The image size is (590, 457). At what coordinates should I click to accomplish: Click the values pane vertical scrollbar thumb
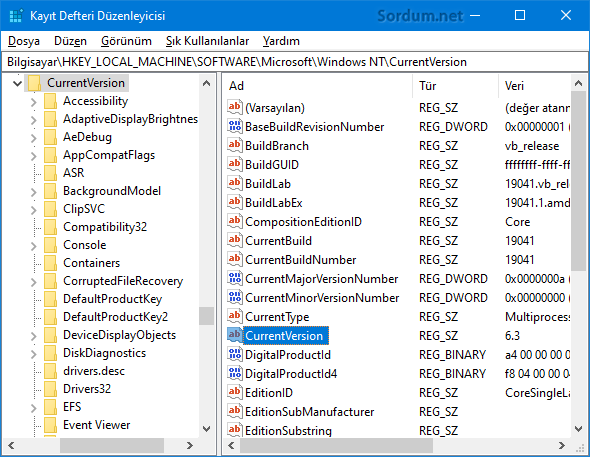(578, 181)
